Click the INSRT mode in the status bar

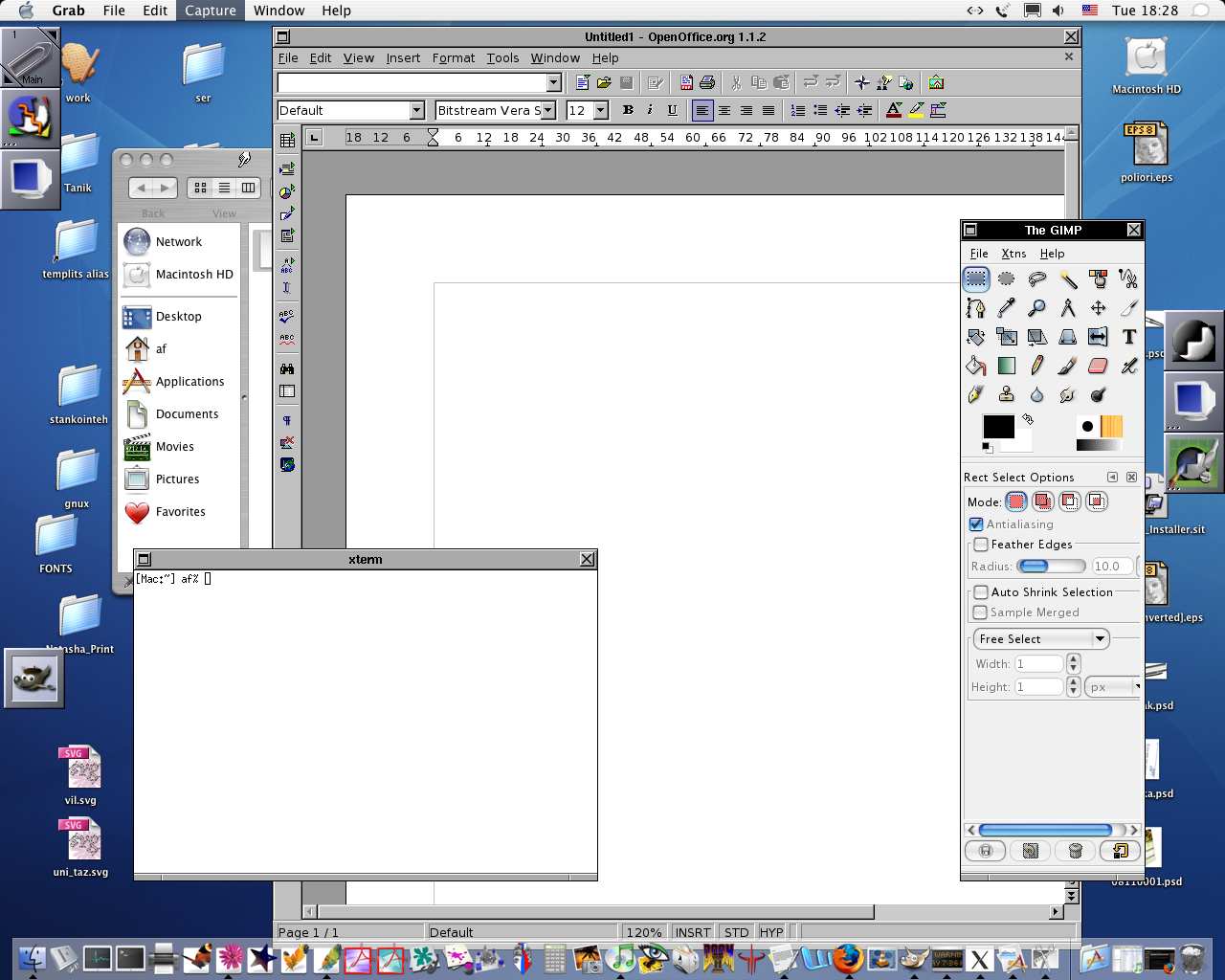pyautogui.click(x=693, y=932)
